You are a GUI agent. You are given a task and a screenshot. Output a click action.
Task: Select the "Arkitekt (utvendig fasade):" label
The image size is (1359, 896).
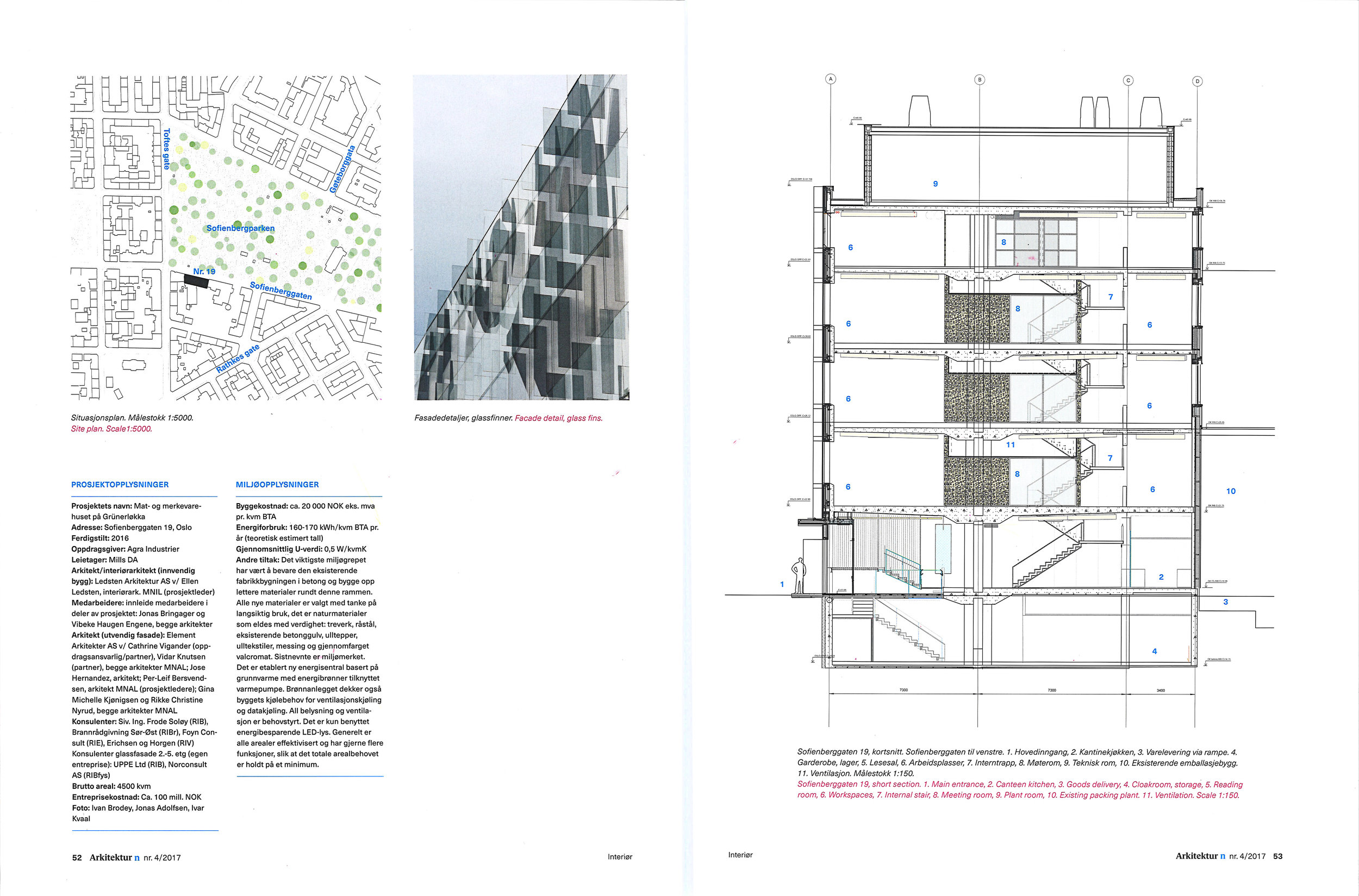point(118,635)
